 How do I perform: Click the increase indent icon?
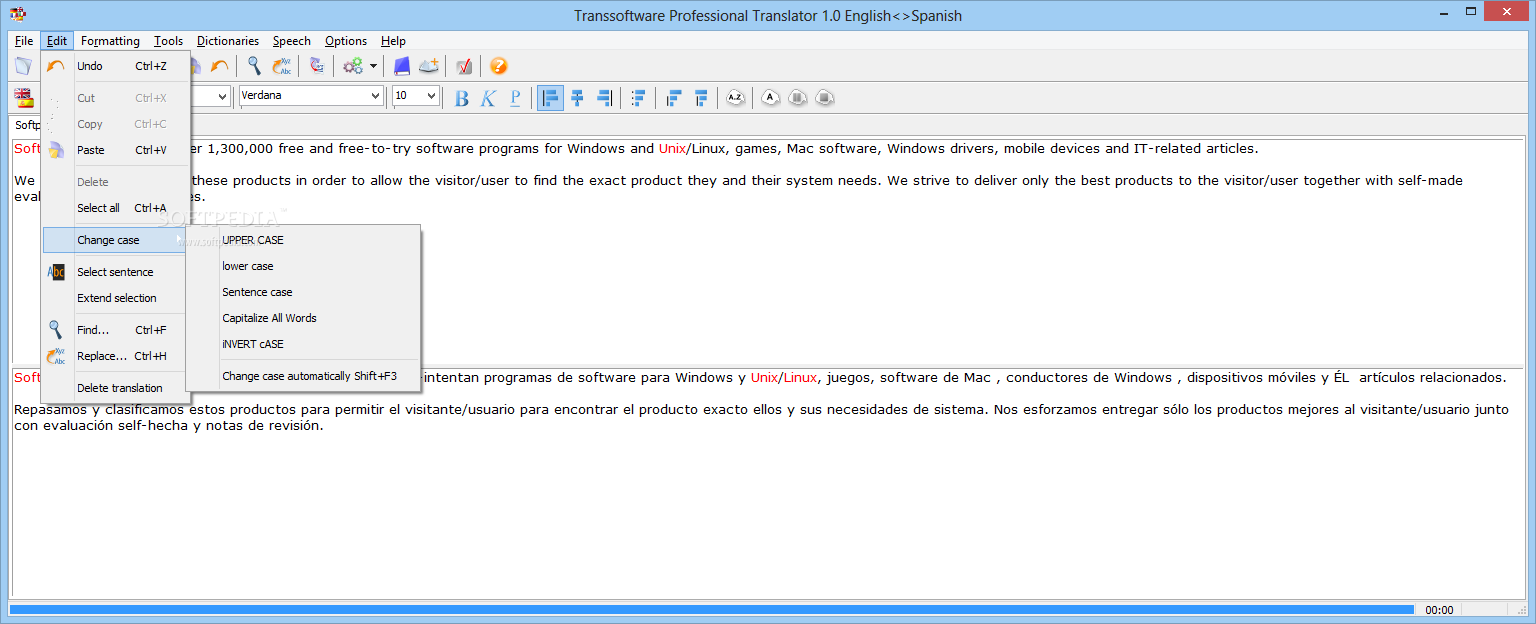(701, 98)
